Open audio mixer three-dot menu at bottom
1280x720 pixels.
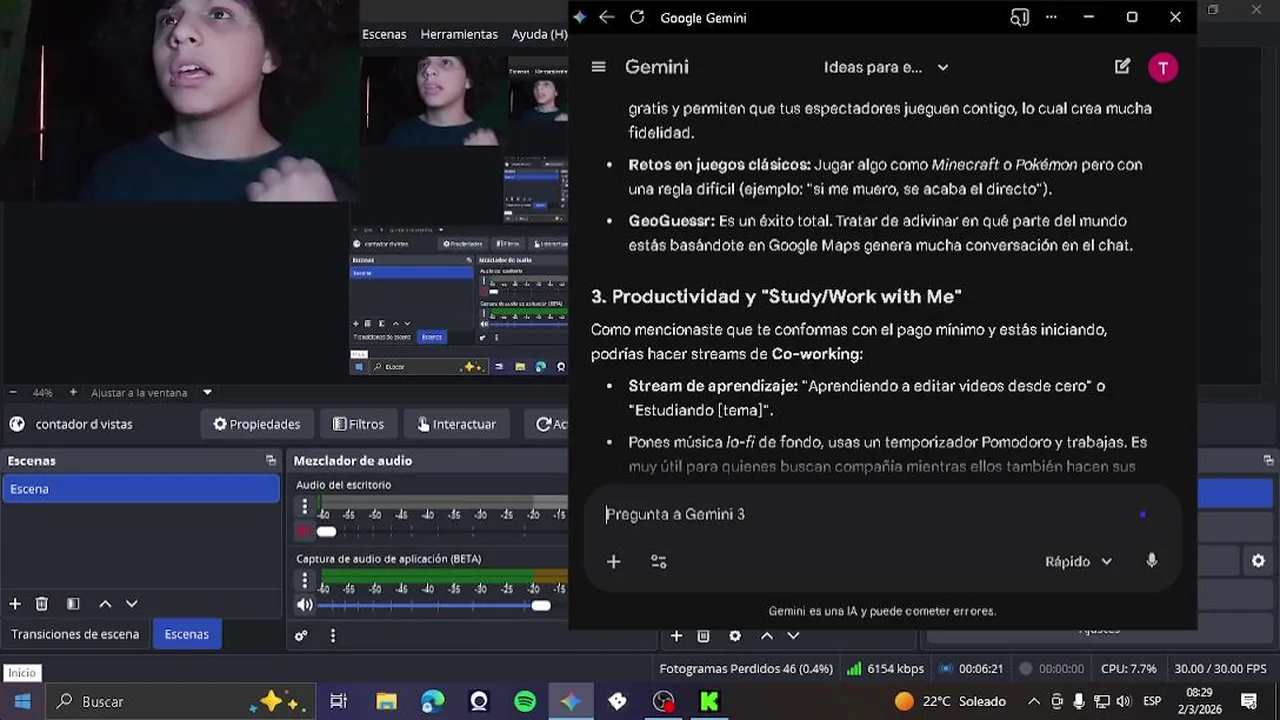(333, 635)
